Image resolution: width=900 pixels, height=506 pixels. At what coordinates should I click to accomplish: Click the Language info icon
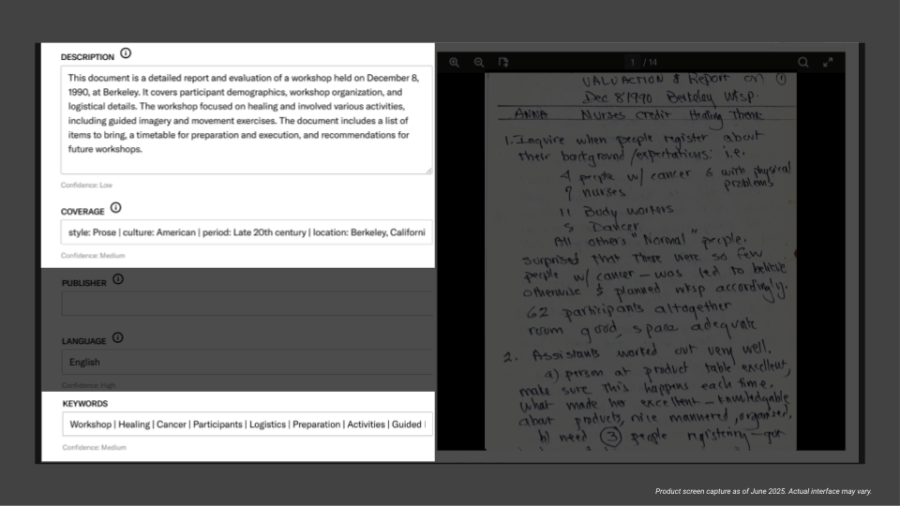coord(118,337)
